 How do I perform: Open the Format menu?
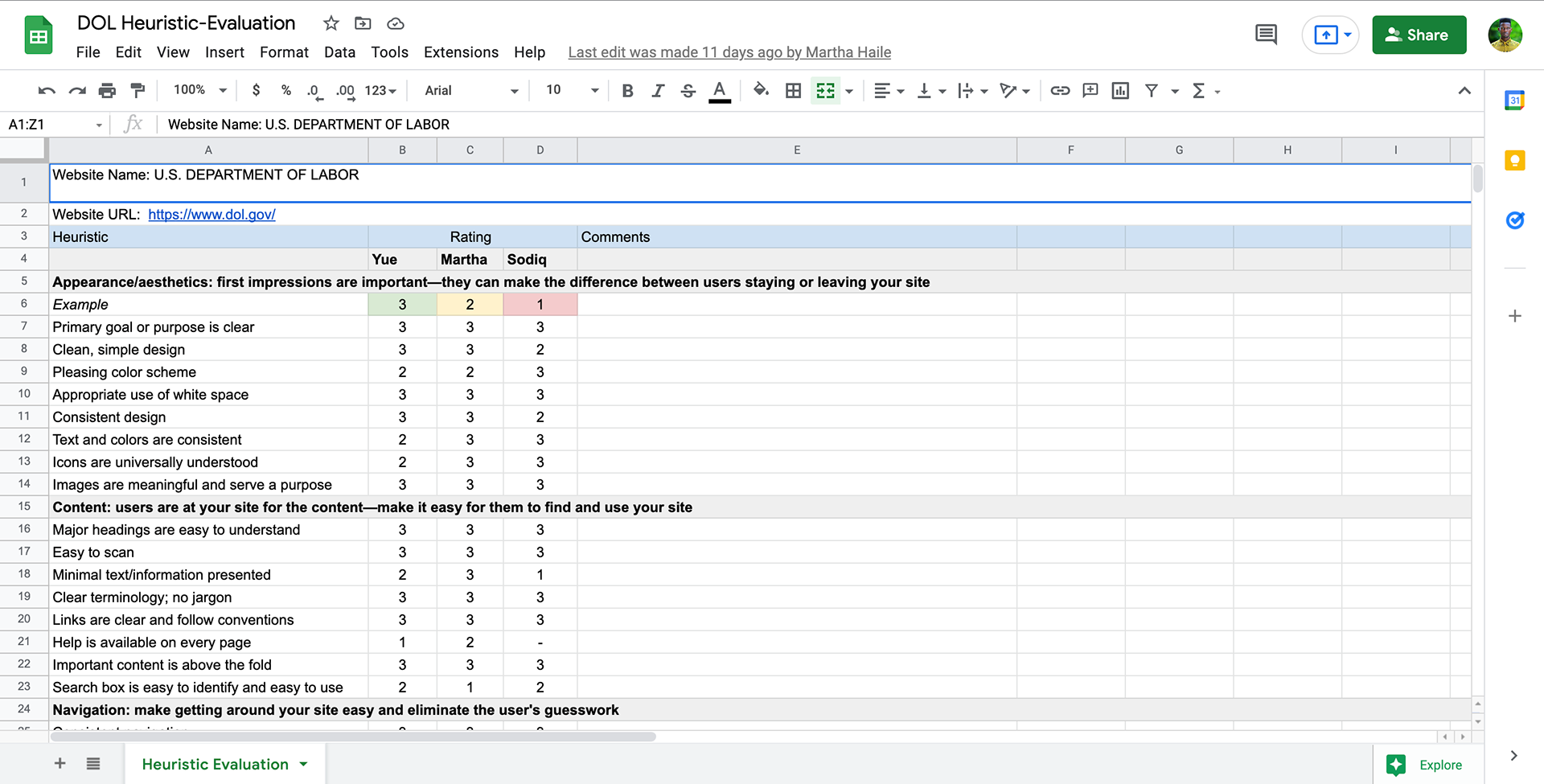(284, 52)
